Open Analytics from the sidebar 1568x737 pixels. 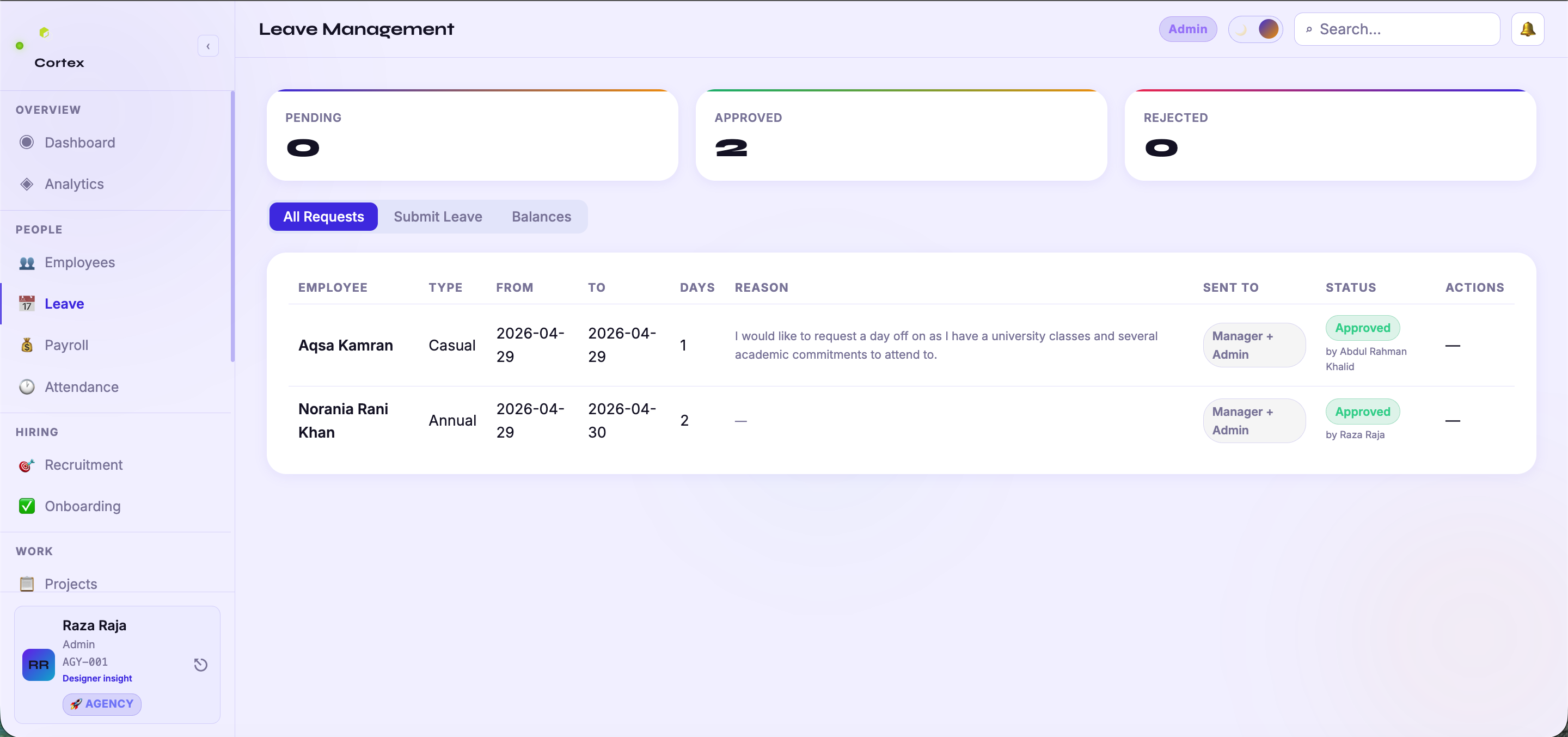(74, 184)
